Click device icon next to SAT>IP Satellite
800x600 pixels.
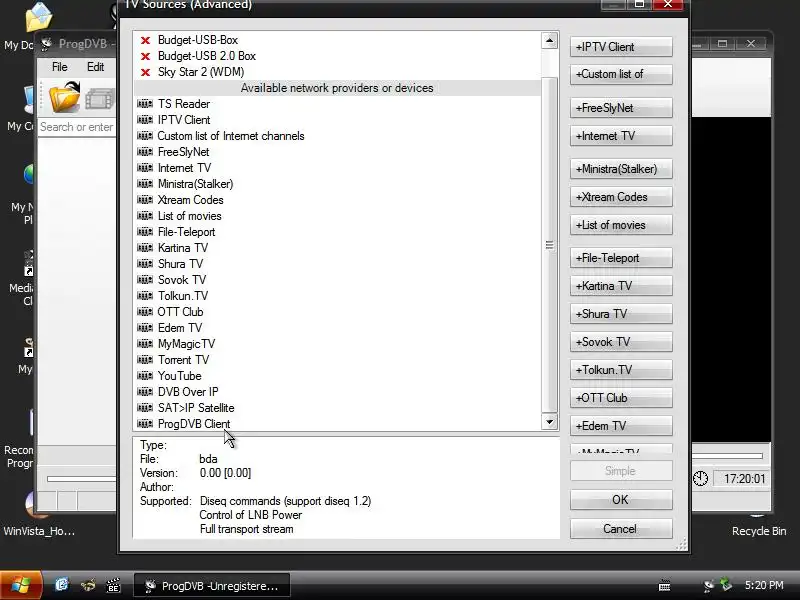point(145,408)
